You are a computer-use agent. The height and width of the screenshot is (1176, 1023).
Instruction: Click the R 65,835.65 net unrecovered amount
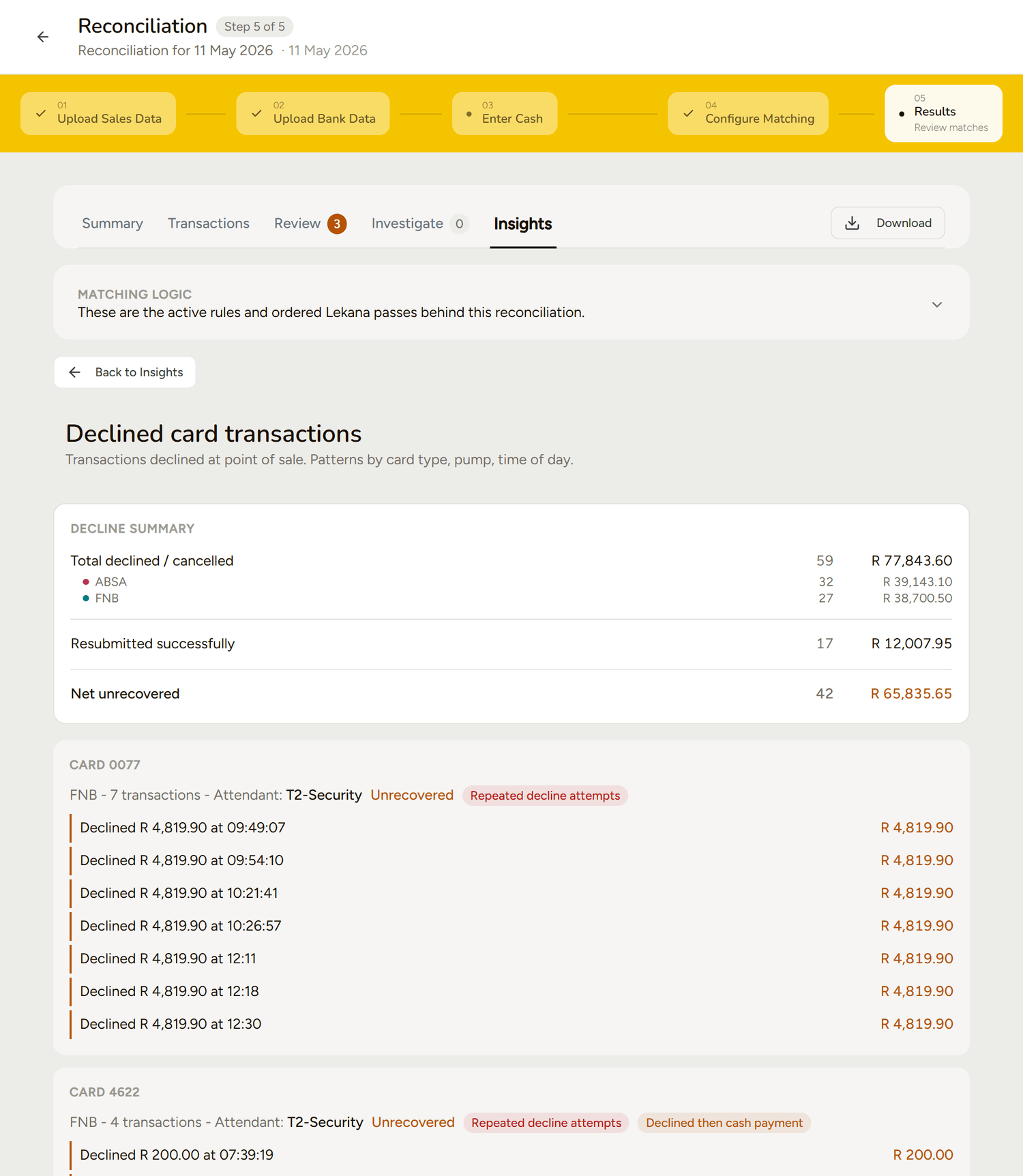tap(912, 693)
